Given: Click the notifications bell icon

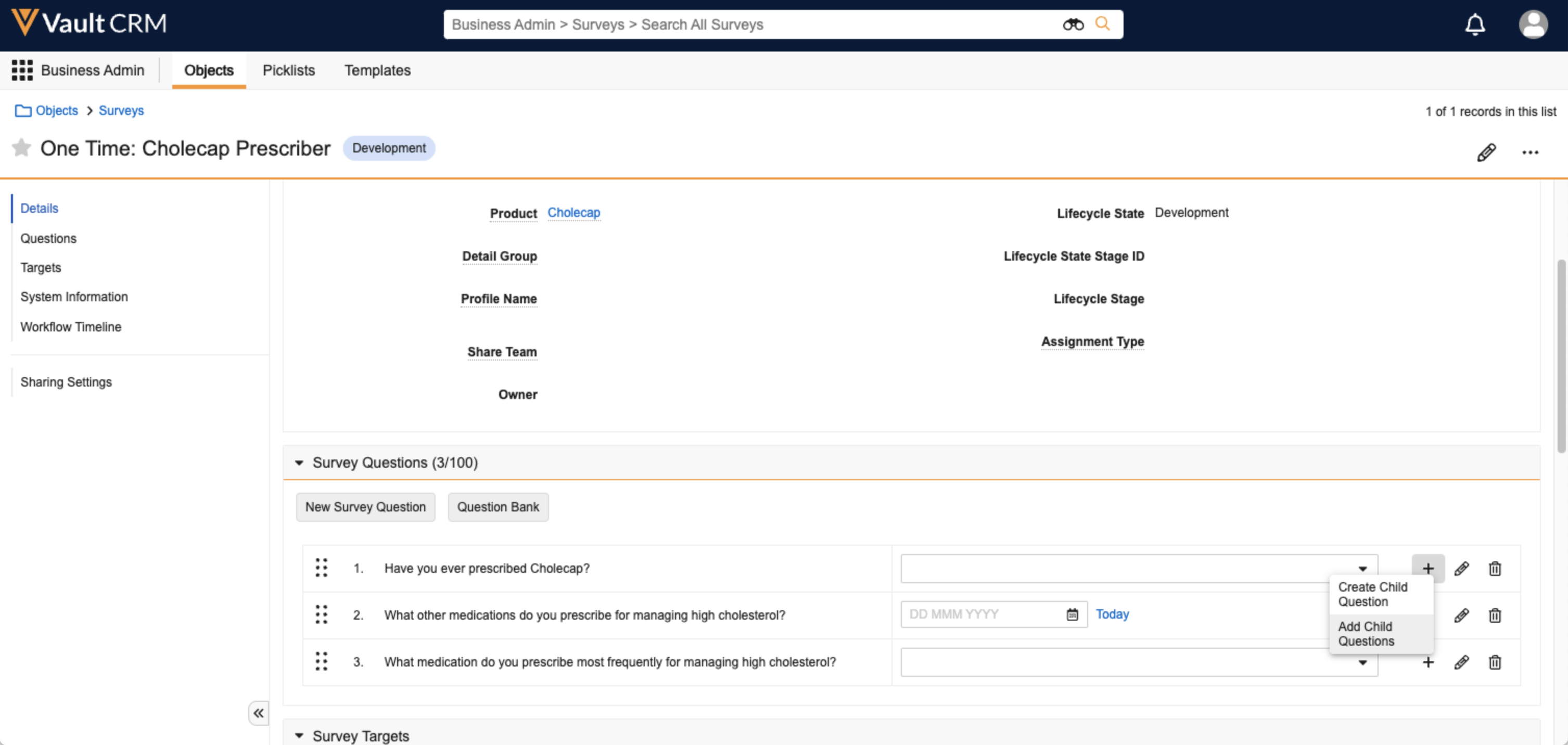Looking at the screenshot, I should point(1474,25).
